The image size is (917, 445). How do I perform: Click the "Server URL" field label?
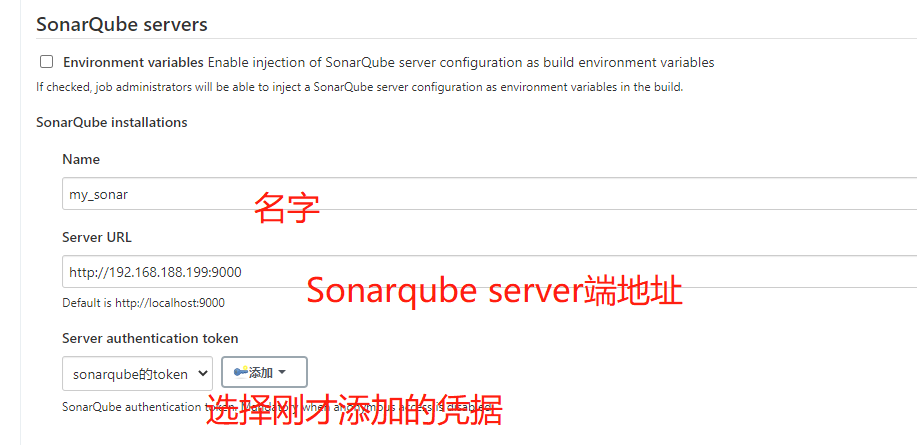[x=96, y=237]
